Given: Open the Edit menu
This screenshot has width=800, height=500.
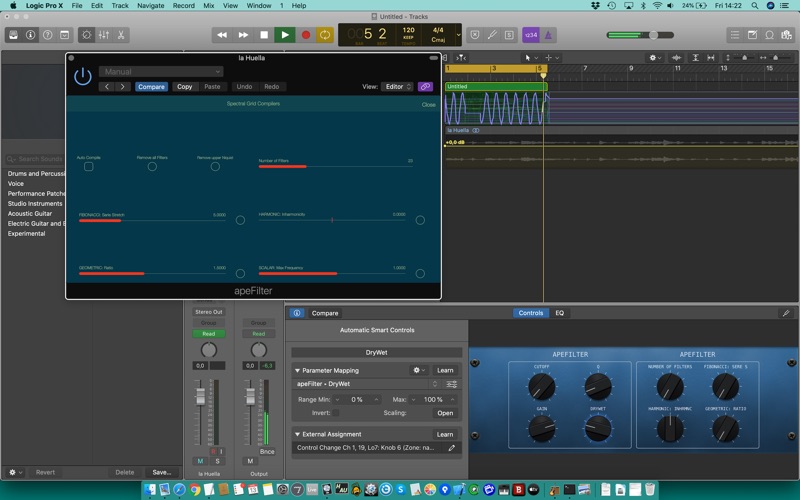Looking at the screenshot, I should click(96, 6).
